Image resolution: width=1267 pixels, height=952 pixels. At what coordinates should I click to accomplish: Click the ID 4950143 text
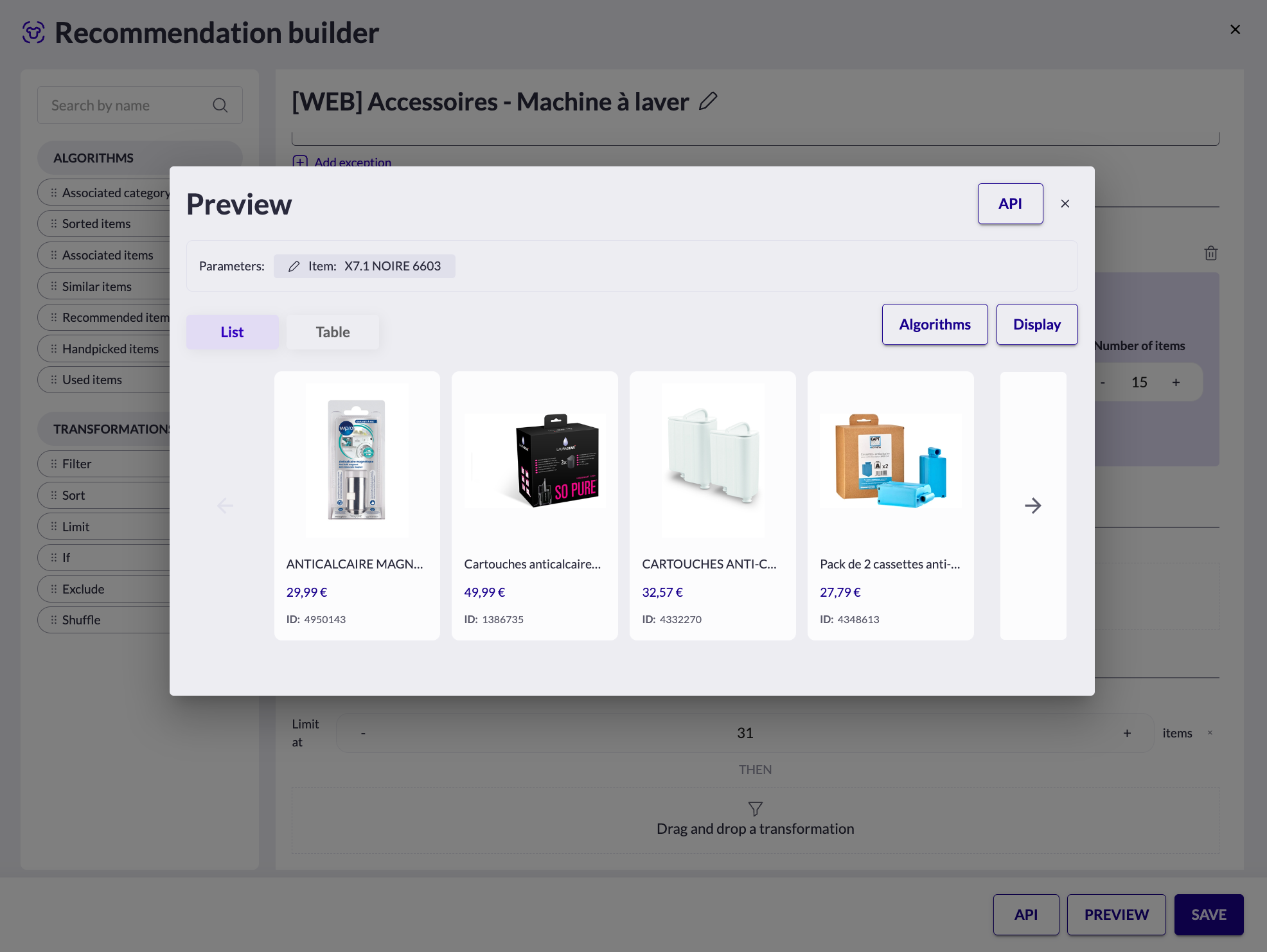tap(316, 619)
